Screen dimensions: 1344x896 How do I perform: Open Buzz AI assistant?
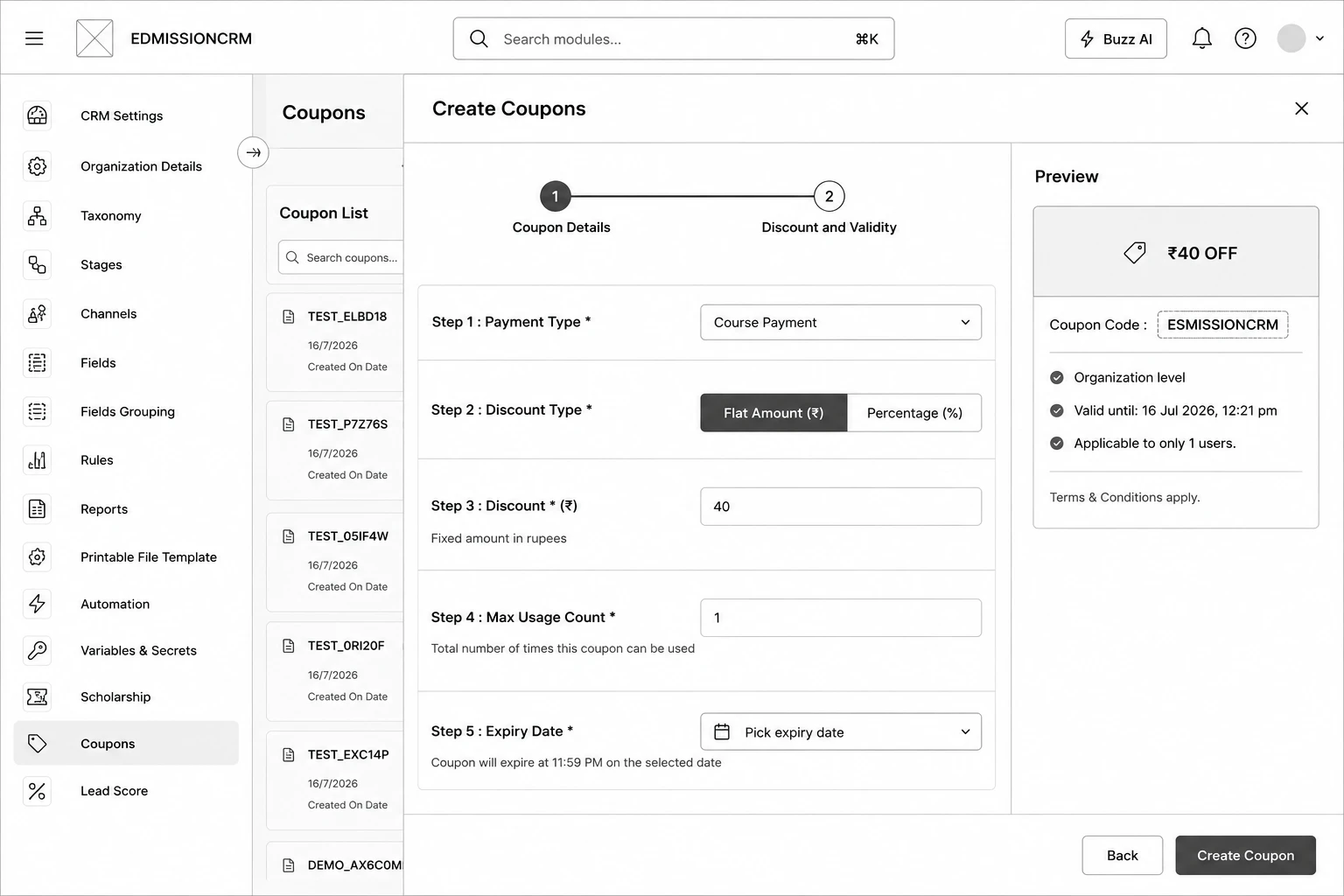(x=1116, y=38)
